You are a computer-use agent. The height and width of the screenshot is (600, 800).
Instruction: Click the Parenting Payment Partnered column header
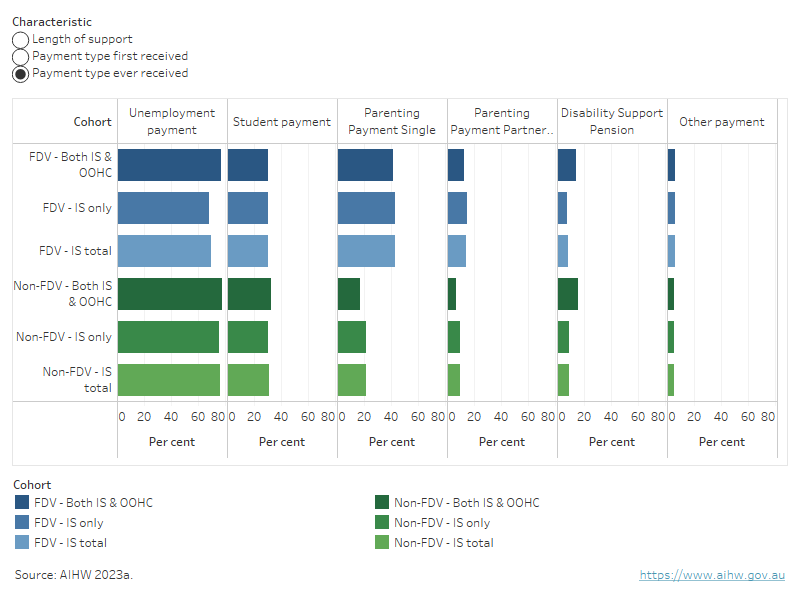[x=502, y=122]
